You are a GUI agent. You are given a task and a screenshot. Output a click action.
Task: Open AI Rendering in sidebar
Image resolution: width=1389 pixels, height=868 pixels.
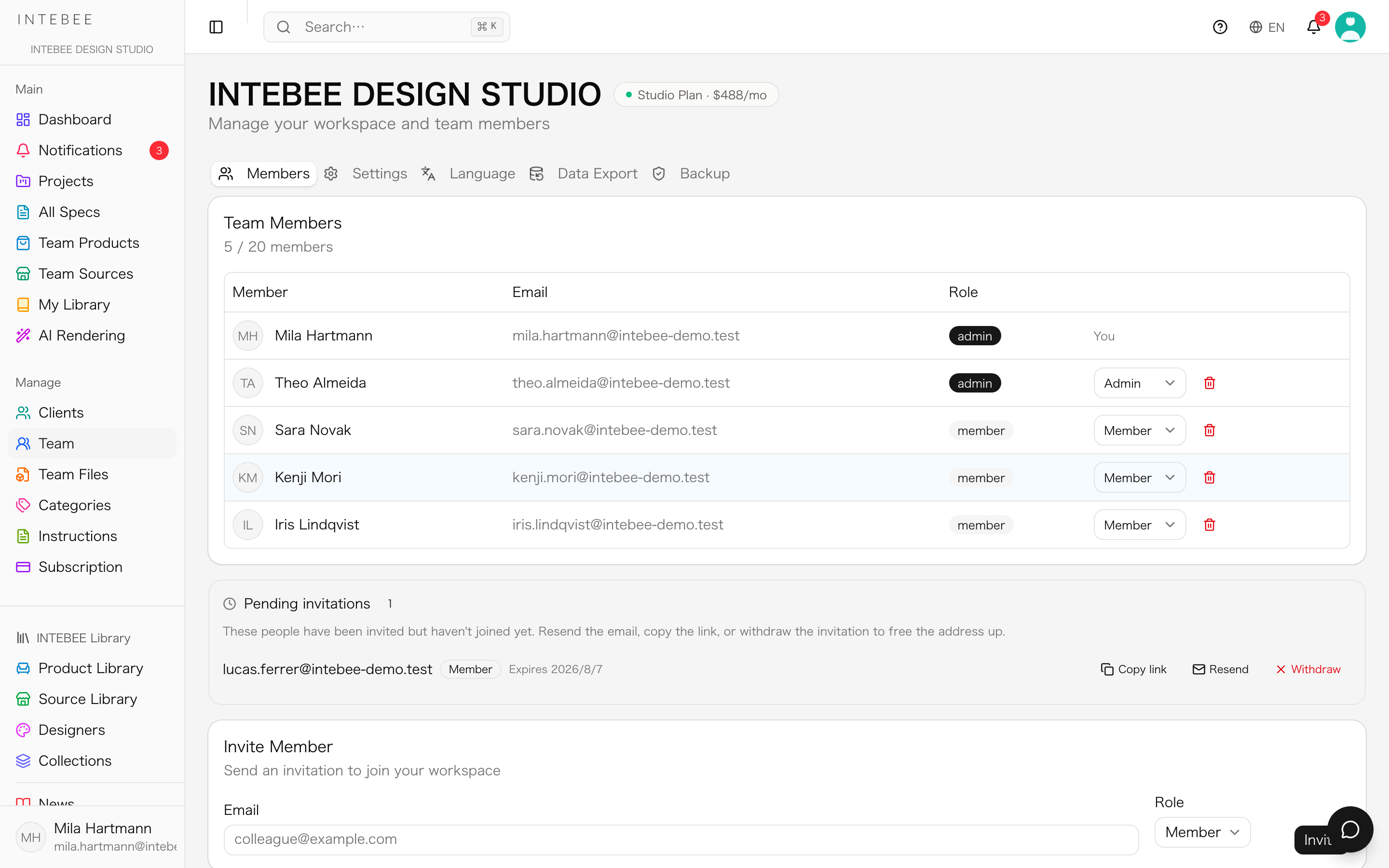pyautogui.click(x=92, y=335)
